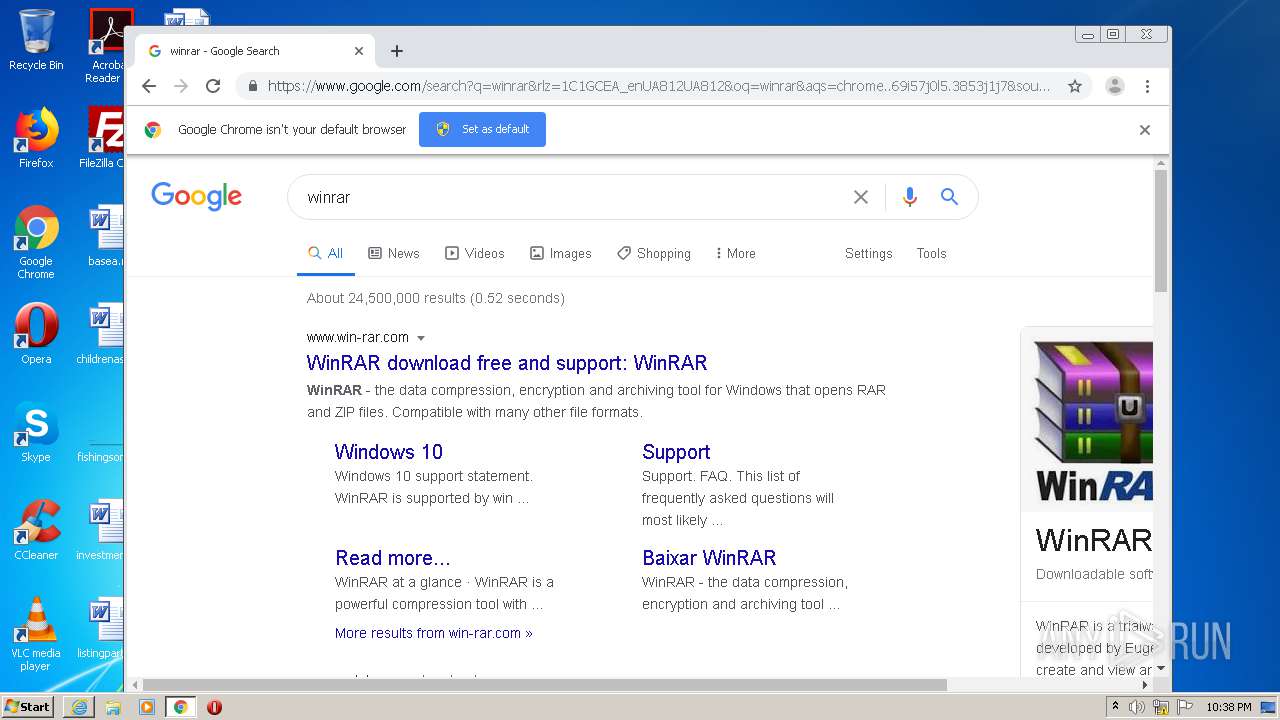Dismiss the default browser notification bar
The width and height of the screenshot is (1280, 720).
[x=1145, y=130]
